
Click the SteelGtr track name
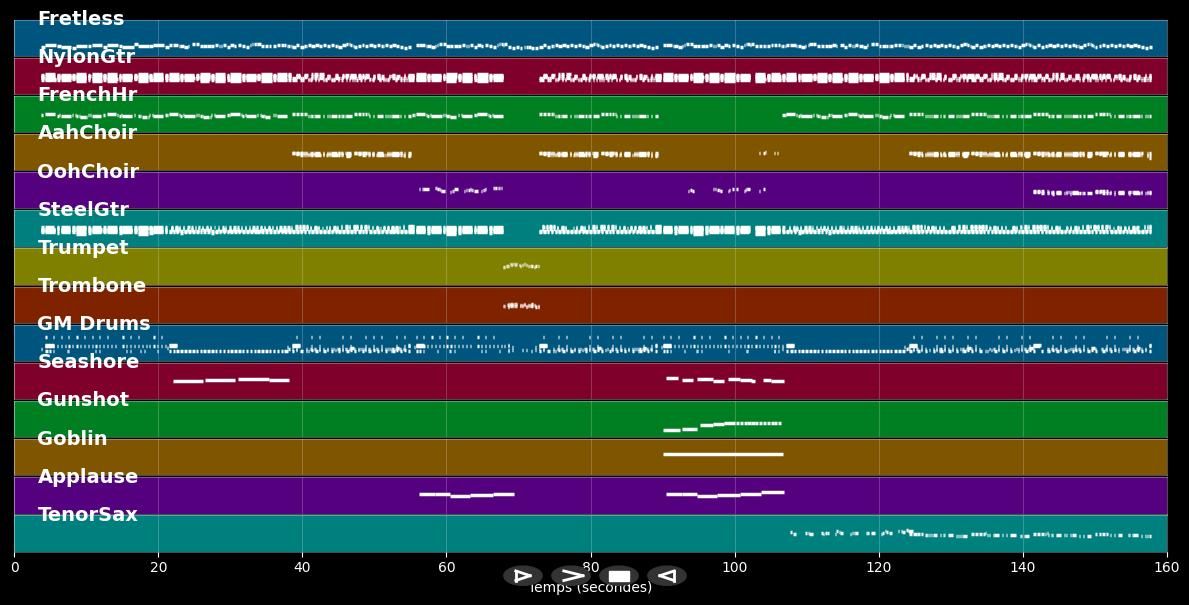[83, 209]
